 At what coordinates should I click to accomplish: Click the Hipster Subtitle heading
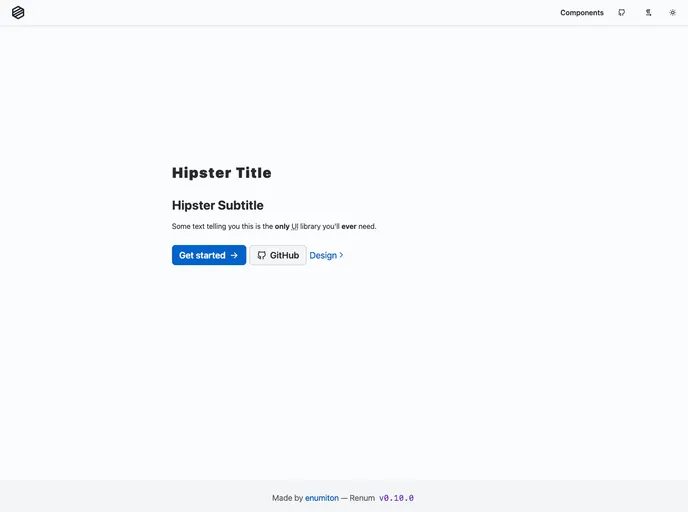coord(217,206)
